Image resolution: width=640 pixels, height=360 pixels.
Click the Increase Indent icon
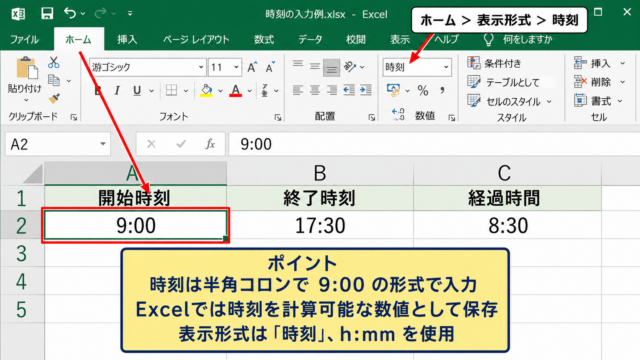pyautogui.click(x=366, y=90)
